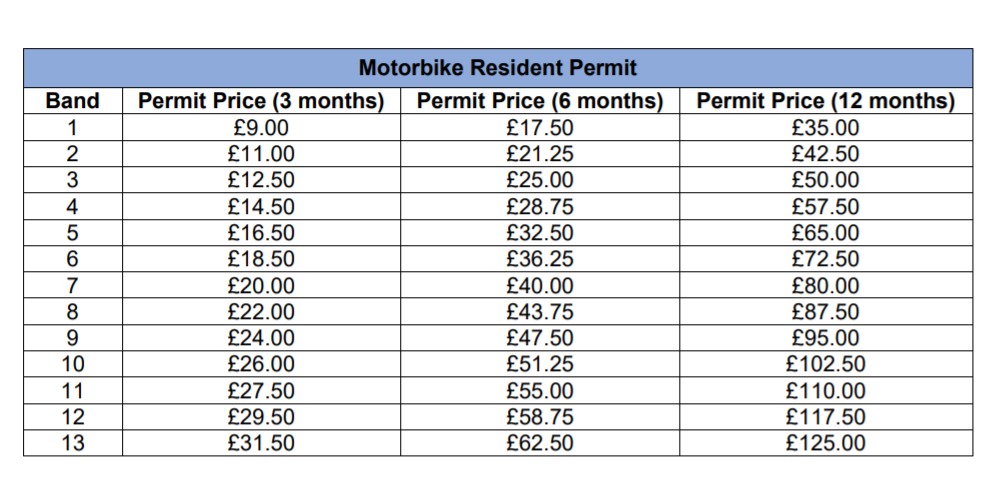Screen dimensions: 998x489
Task: Click the £62.50 price cell
Action: pyautogui.click(x=540, y=443)
